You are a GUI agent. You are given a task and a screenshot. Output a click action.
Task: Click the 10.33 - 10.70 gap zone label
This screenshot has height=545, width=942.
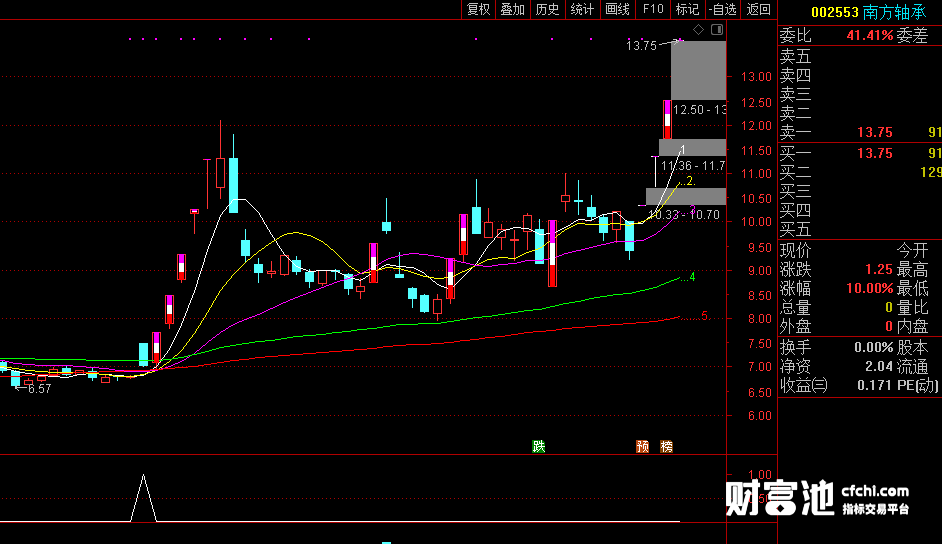(x=684, y=215)
